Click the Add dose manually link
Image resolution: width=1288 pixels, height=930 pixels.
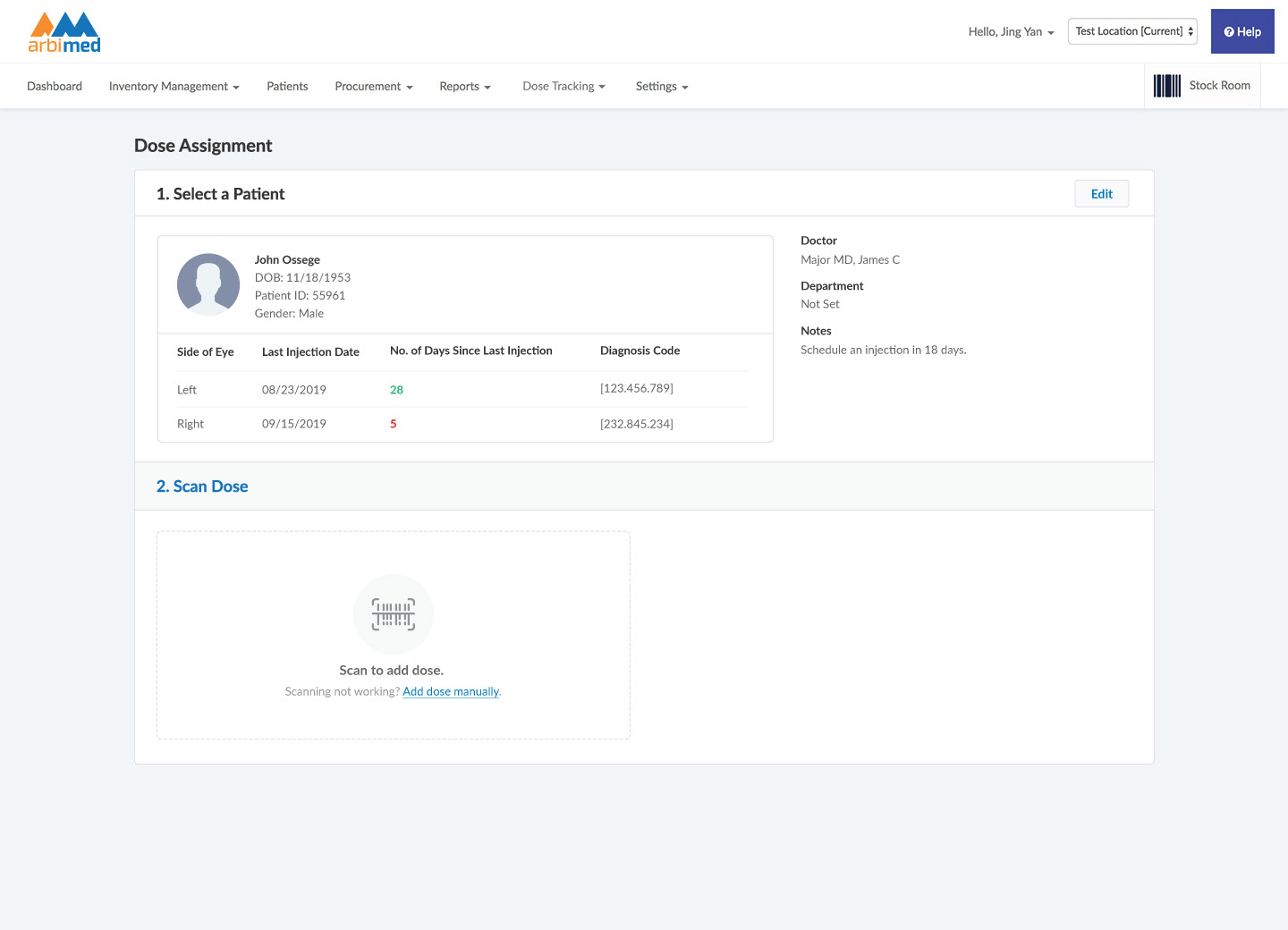pos(451,691)
